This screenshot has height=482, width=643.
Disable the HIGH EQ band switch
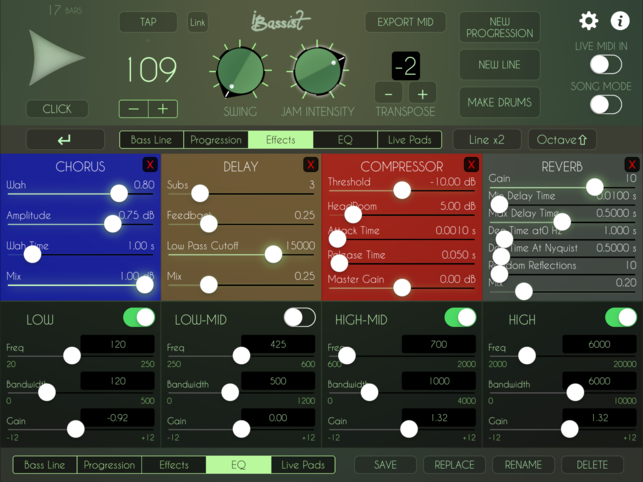click(x=621, y=318)
